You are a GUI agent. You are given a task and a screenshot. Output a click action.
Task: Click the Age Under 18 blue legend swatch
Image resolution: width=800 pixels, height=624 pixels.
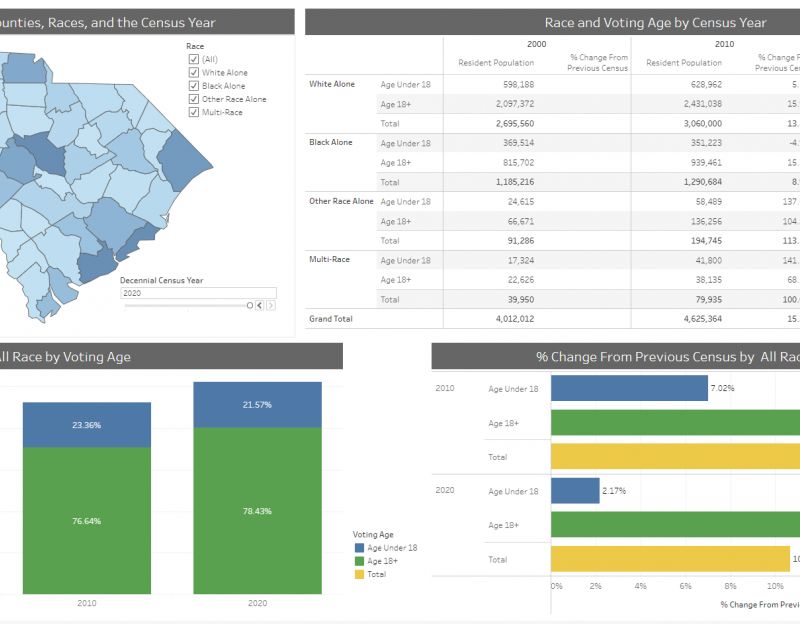359,548
